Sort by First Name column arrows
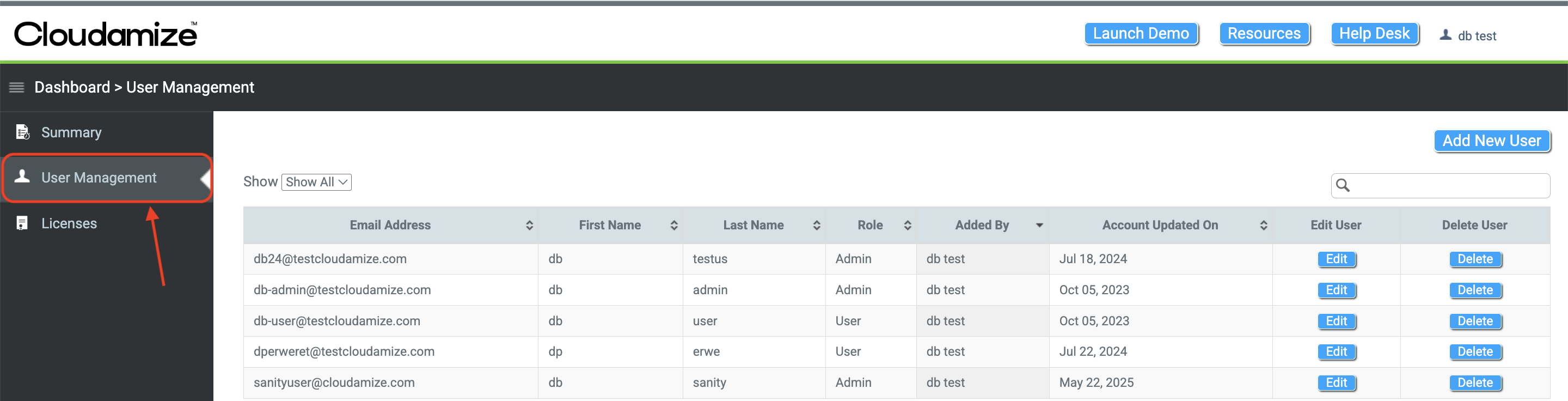This screenshot has height=401, width=1568. [673, 226]
